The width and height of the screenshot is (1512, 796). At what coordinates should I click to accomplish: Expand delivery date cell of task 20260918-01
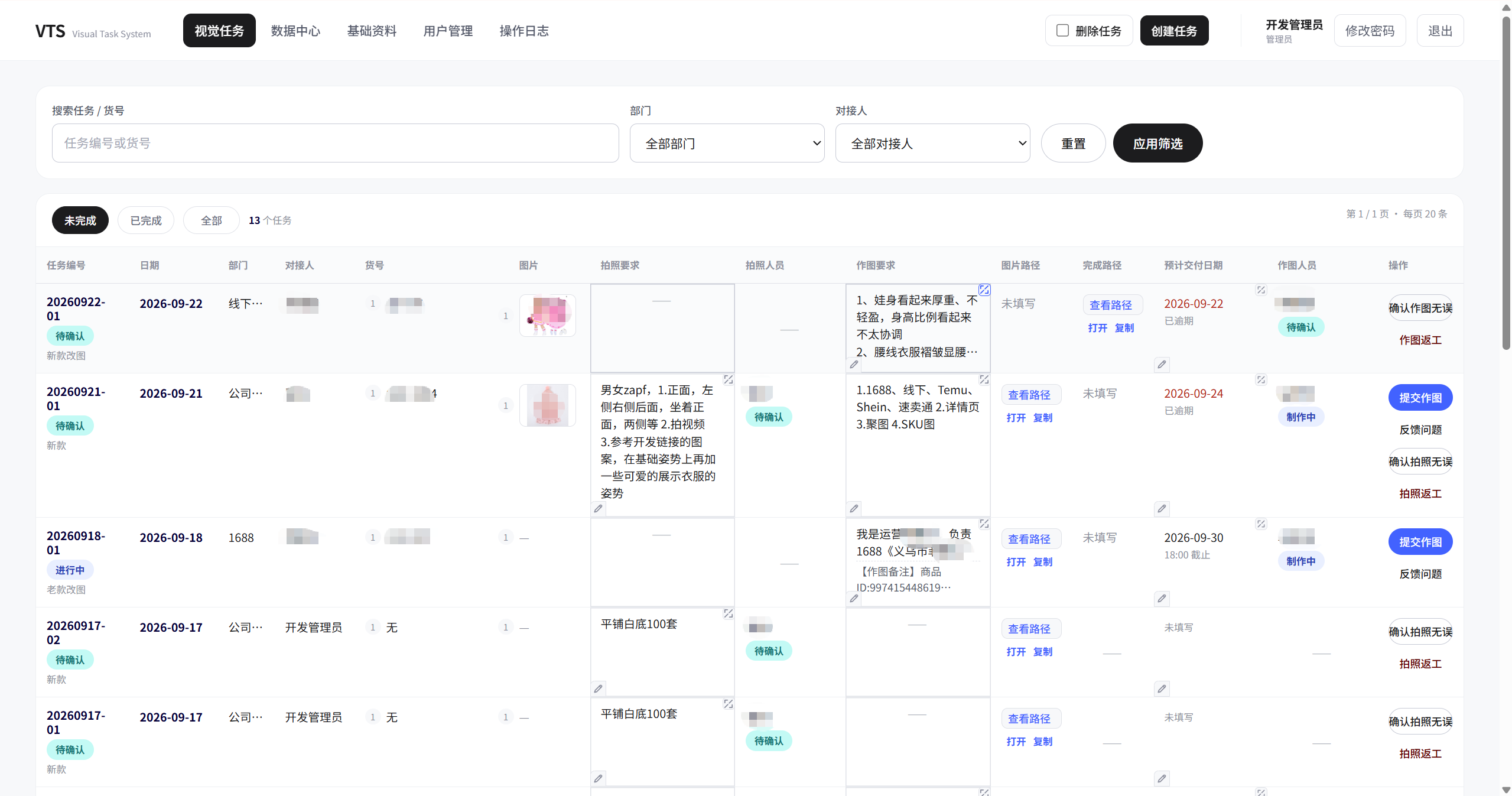[1261, 524]
